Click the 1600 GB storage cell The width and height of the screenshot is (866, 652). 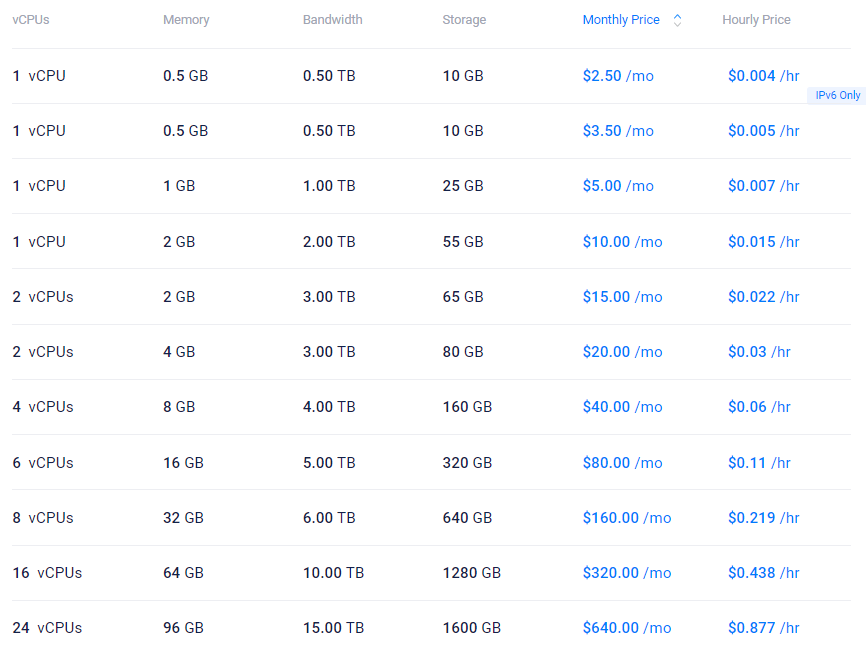471,628
